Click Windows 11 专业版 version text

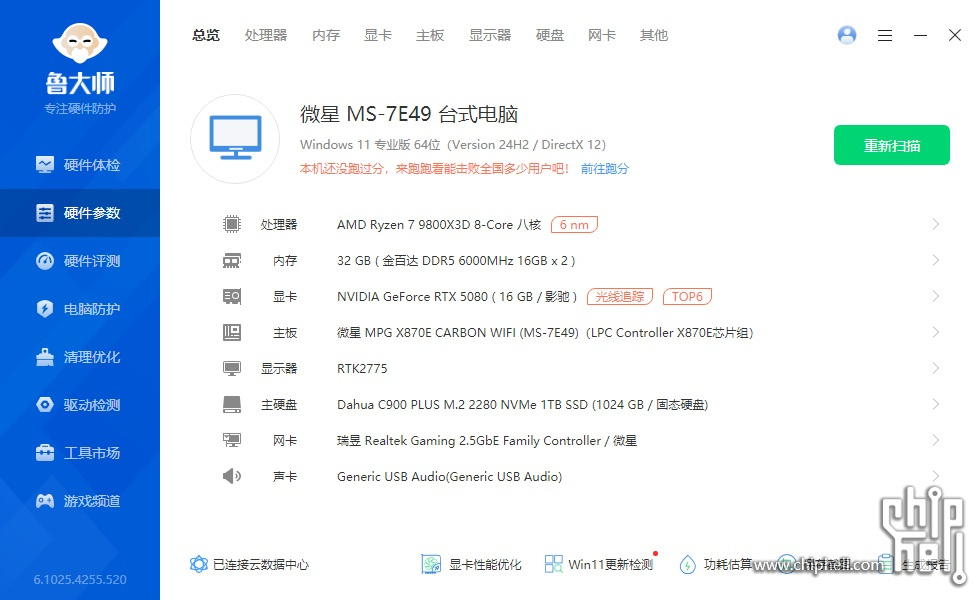452,144
